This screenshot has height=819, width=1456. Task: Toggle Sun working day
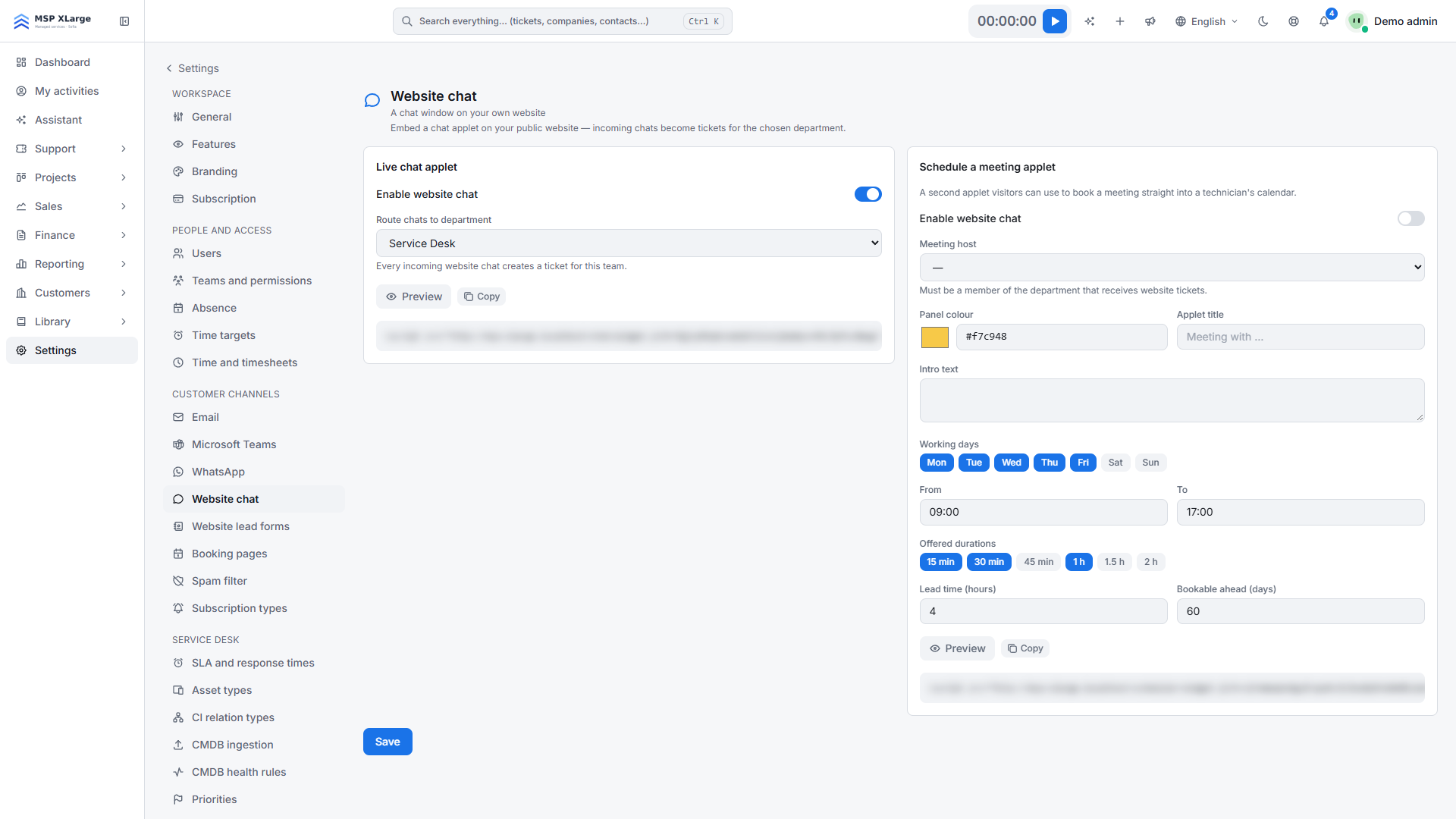pos(1151,463)
